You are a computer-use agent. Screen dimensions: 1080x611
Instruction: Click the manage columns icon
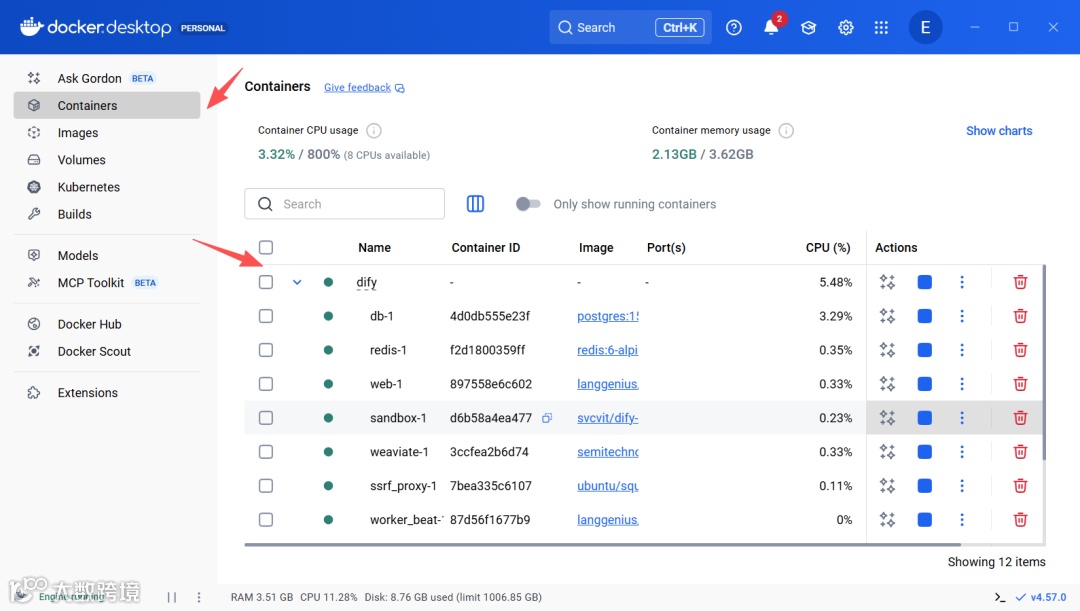[x=475, y=204]
